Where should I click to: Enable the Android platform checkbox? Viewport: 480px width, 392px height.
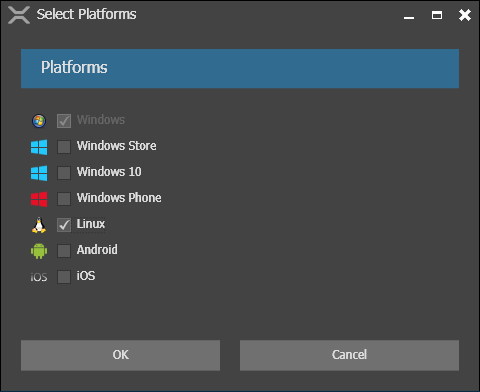(x=64, y=251)
